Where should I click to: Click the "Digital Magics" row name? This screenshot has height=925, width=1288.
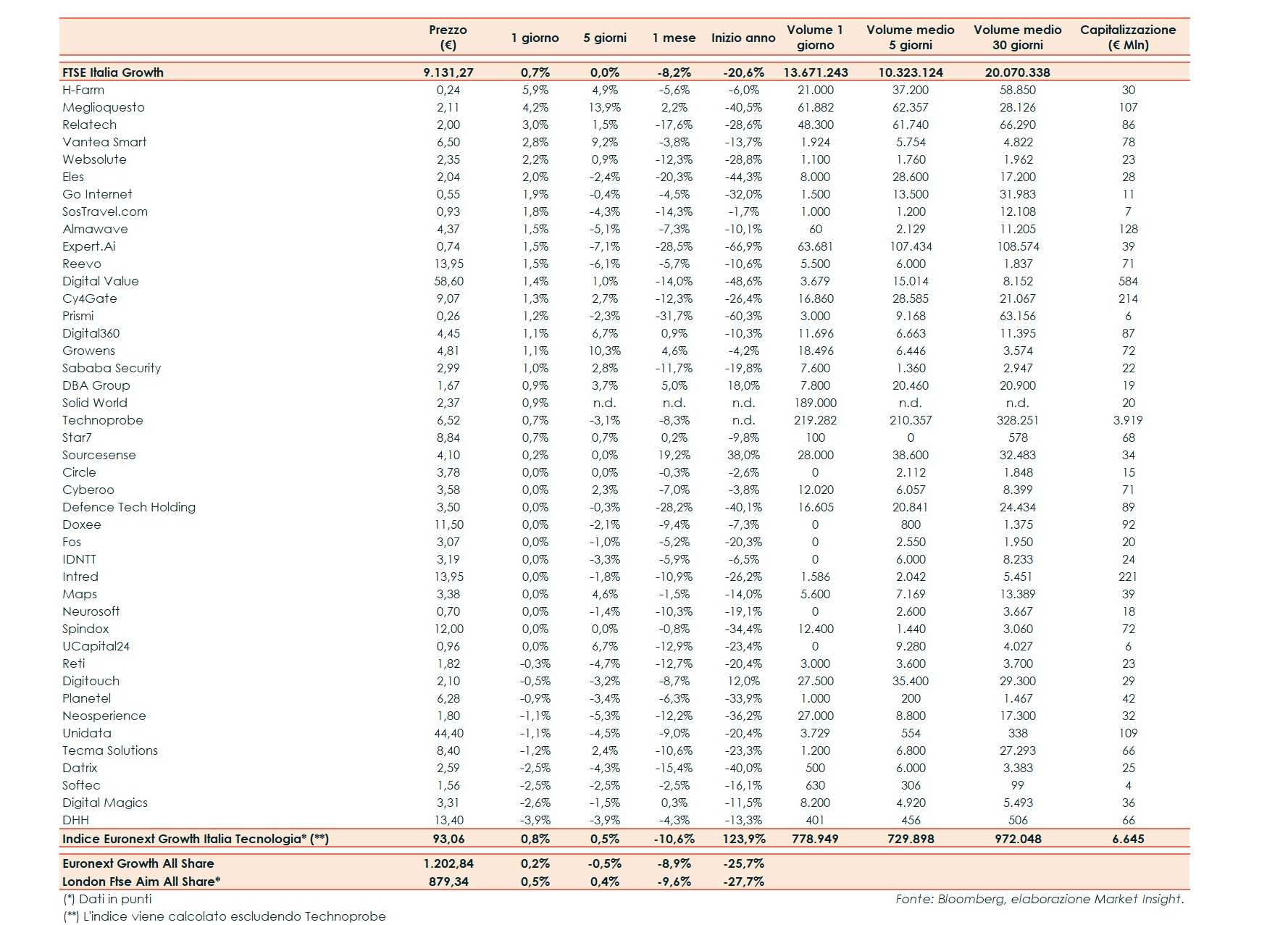click(105, 803)
